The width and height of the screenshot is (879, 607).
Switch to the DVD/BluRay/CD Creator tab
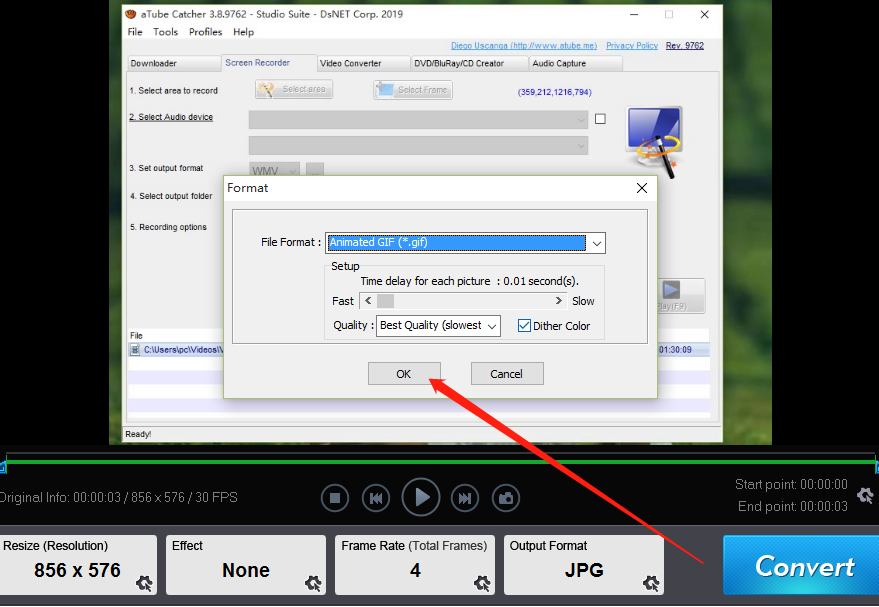tap(470, 63)
